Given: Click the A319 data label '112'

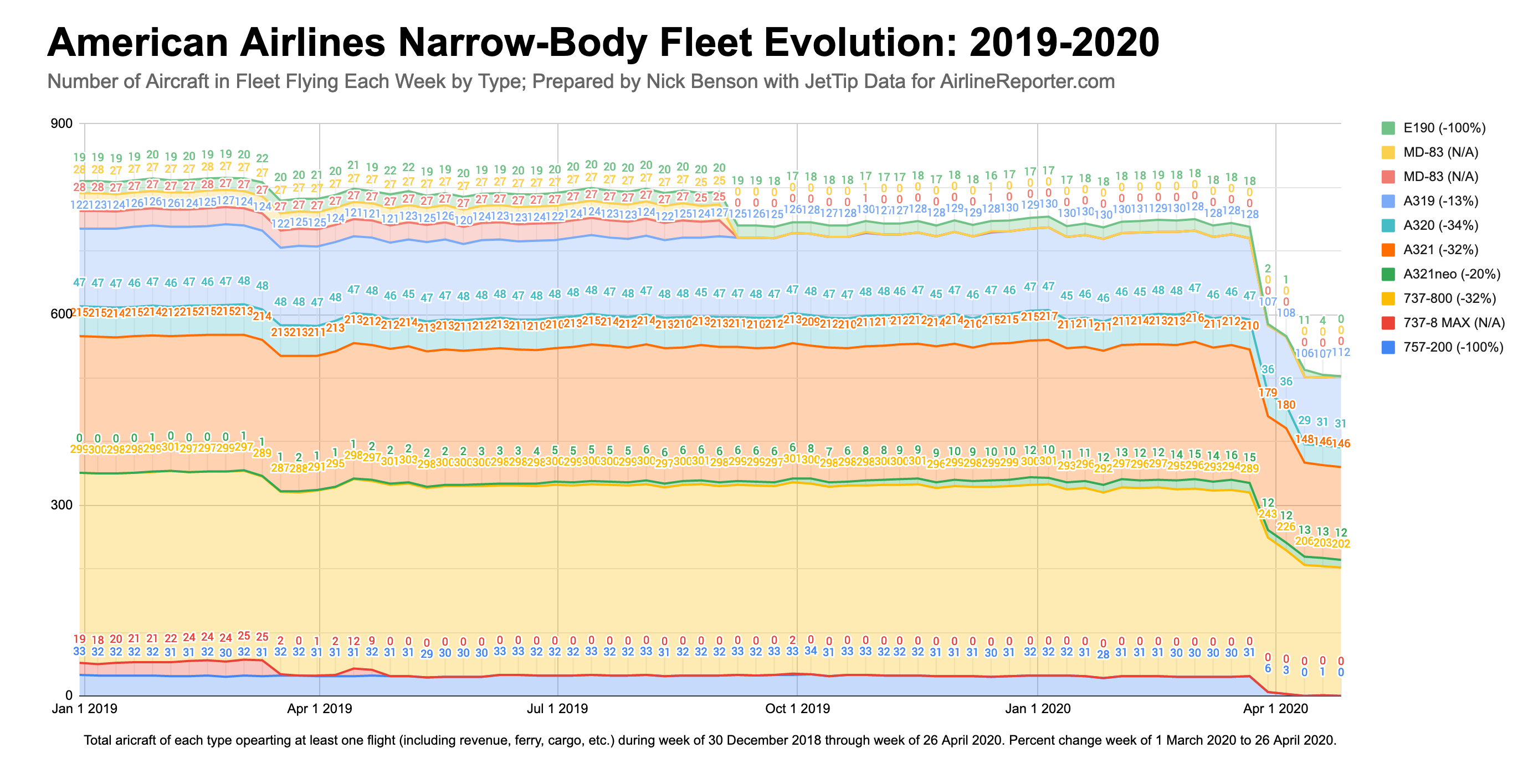Looking at the screenshot, I should [x=1341, y=352].
